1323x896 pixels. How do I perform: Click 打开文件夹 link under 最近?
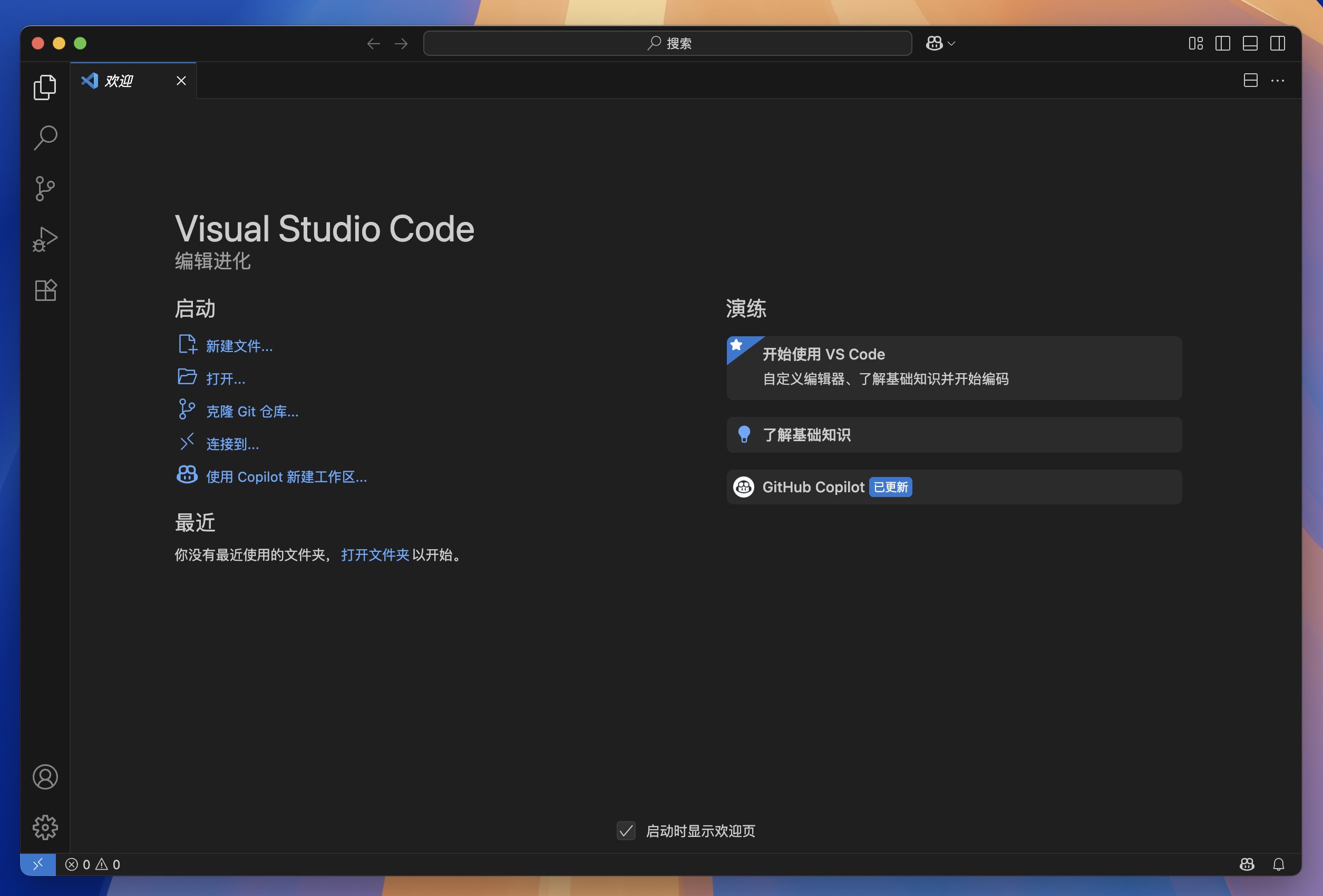(x=375, y=554)
